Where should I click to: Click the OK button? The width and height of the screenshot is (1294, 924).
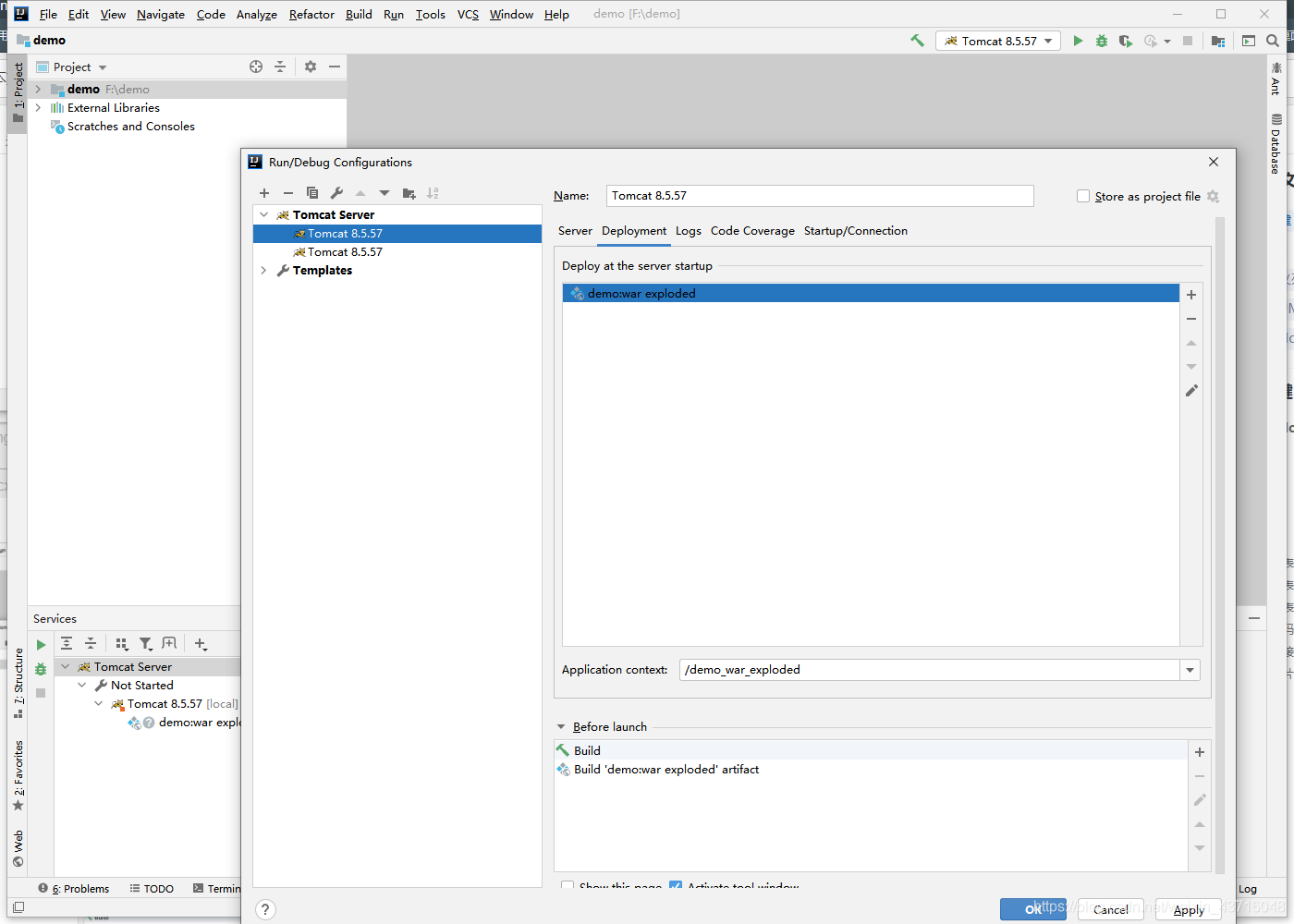[1033, 909]
